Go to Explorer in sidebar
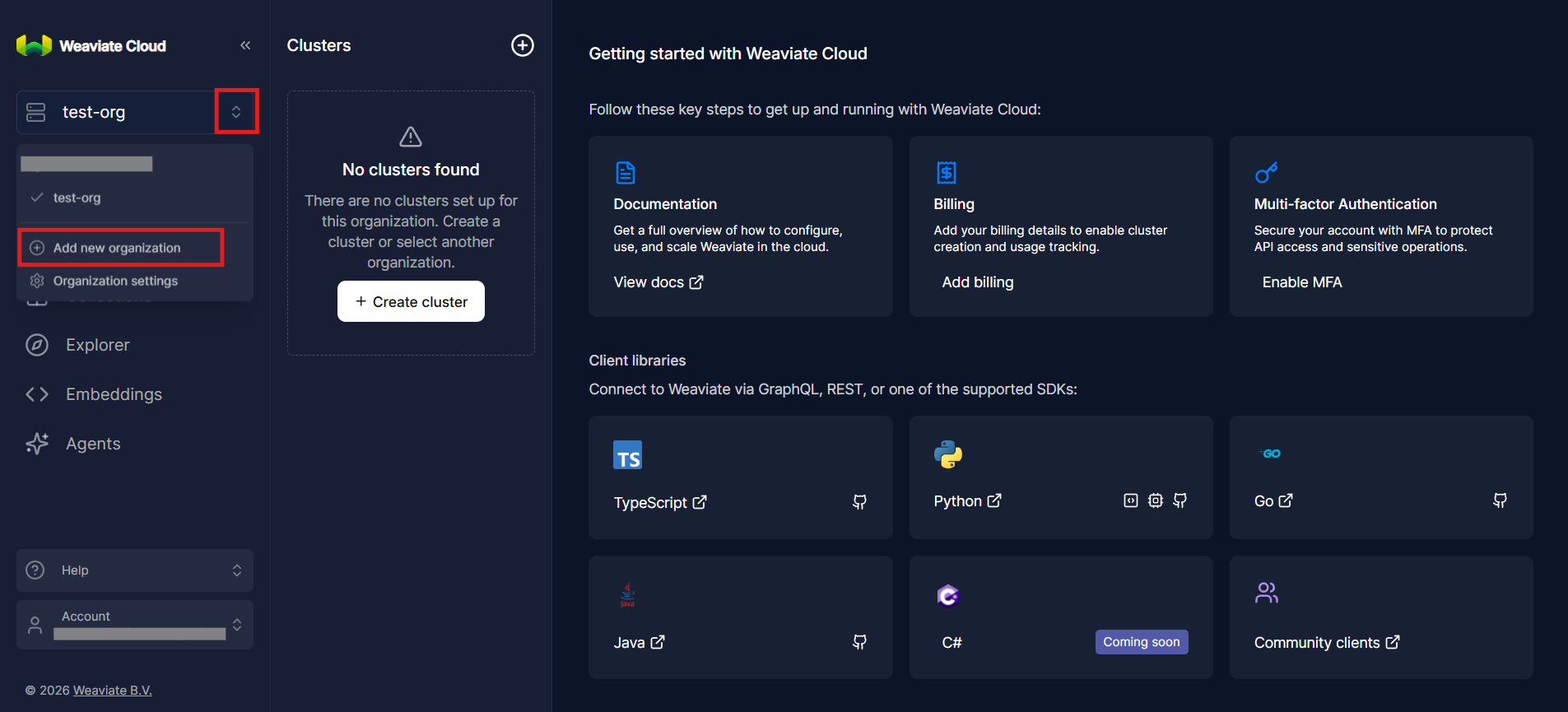Screen dimensions: 1568x712 (97, 345)
